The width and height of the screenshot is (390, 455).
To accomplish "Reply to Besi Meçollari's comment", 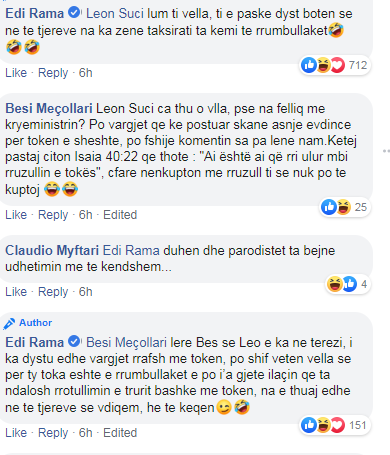I will pyautogui.click(x=53, y=215).
